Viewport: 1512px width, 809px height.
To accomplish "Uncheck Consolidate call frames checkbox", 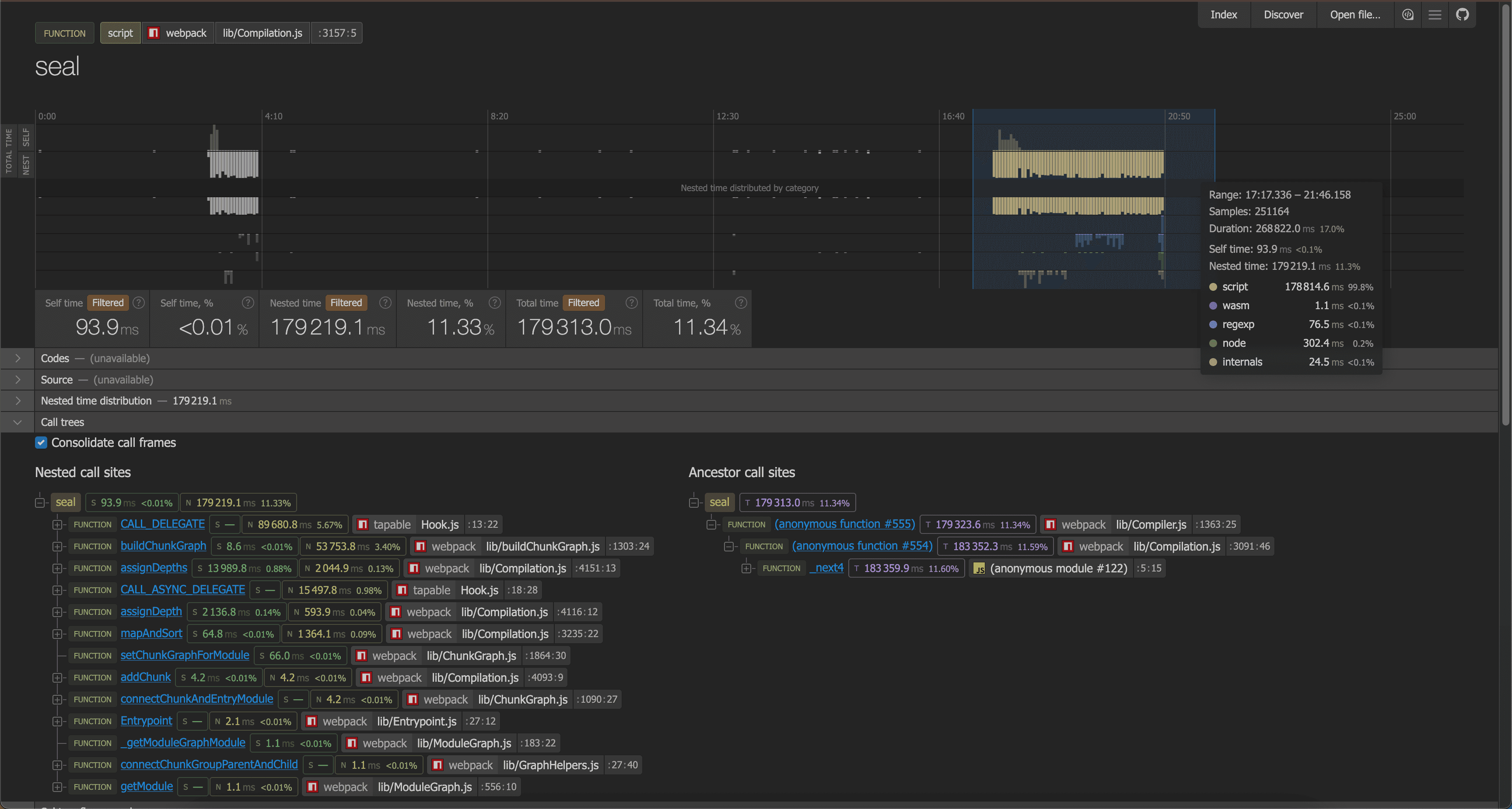I will pyautogui.click(x=41, y=443).
